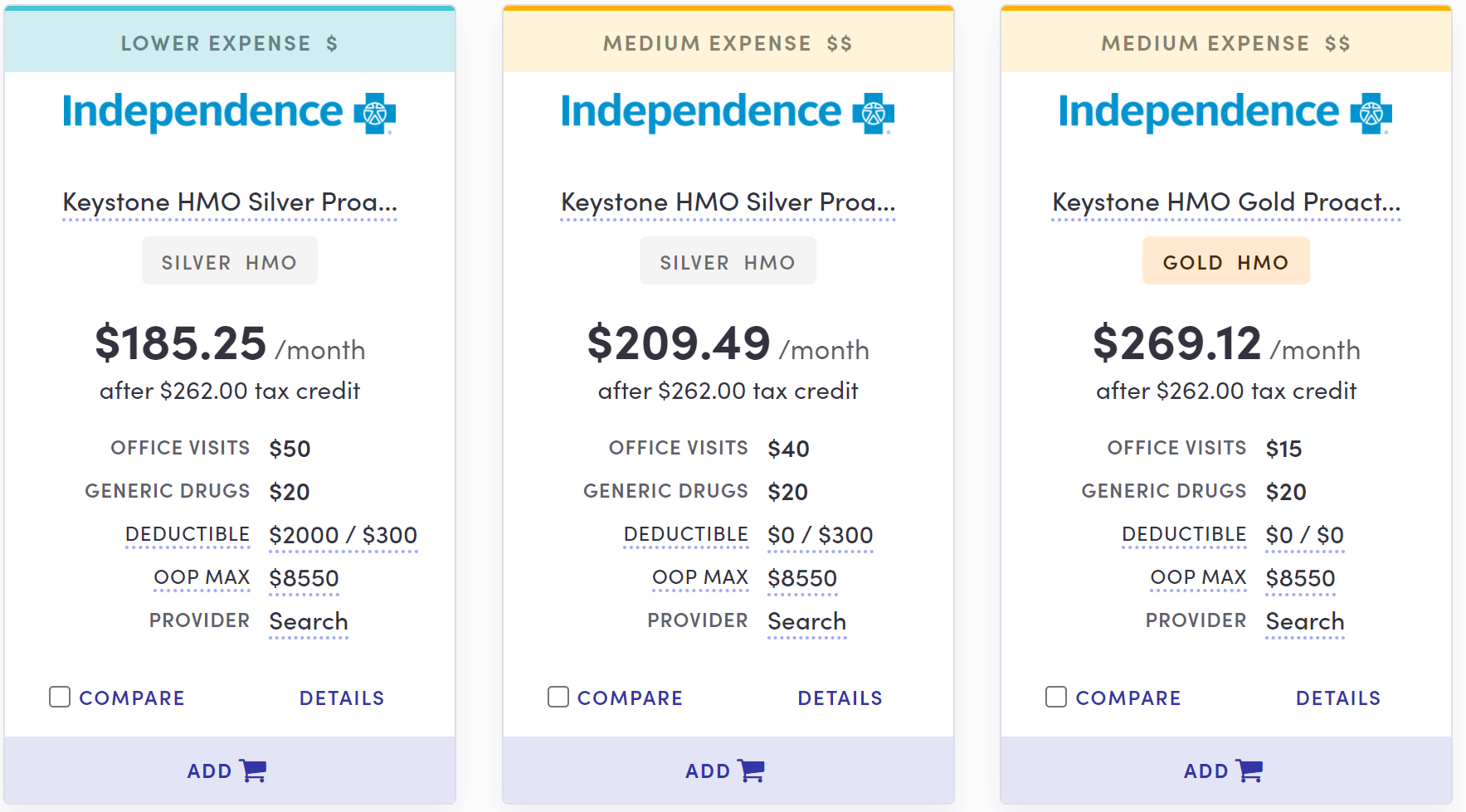
Task: Click Search under PROVIDER on the Gold plan
Action: (1304, 621)
